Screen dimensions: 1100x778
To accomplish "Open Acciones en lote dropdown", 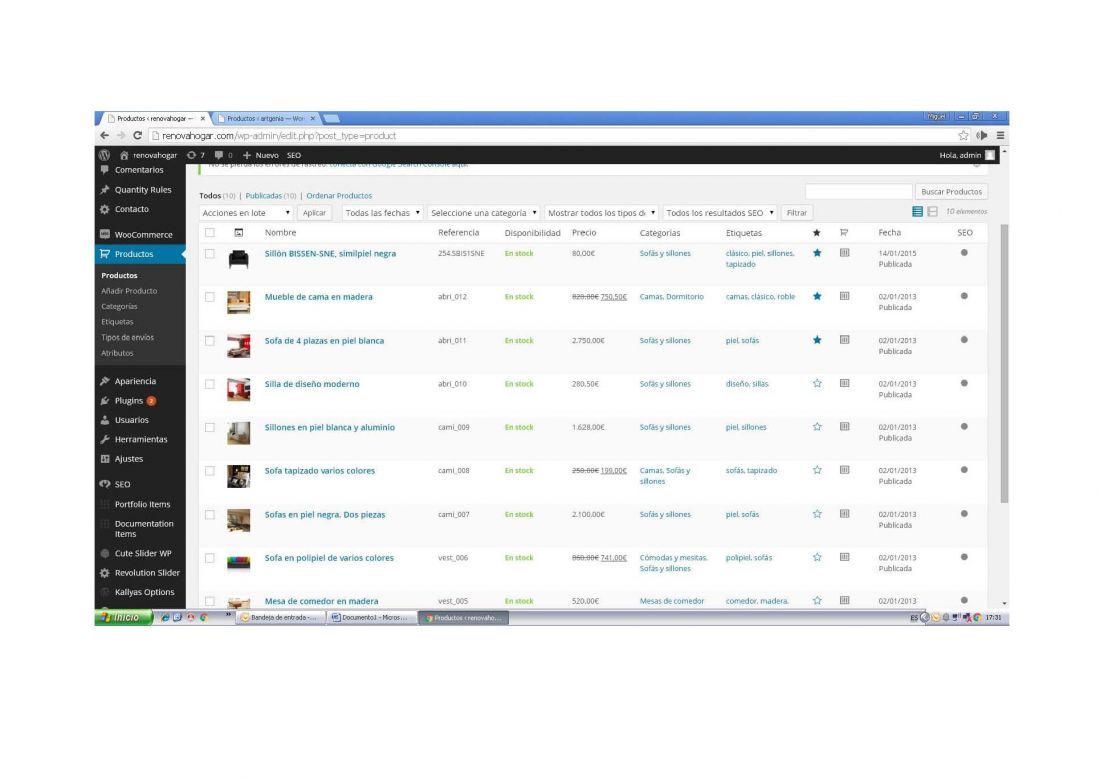I will [246, 213].
